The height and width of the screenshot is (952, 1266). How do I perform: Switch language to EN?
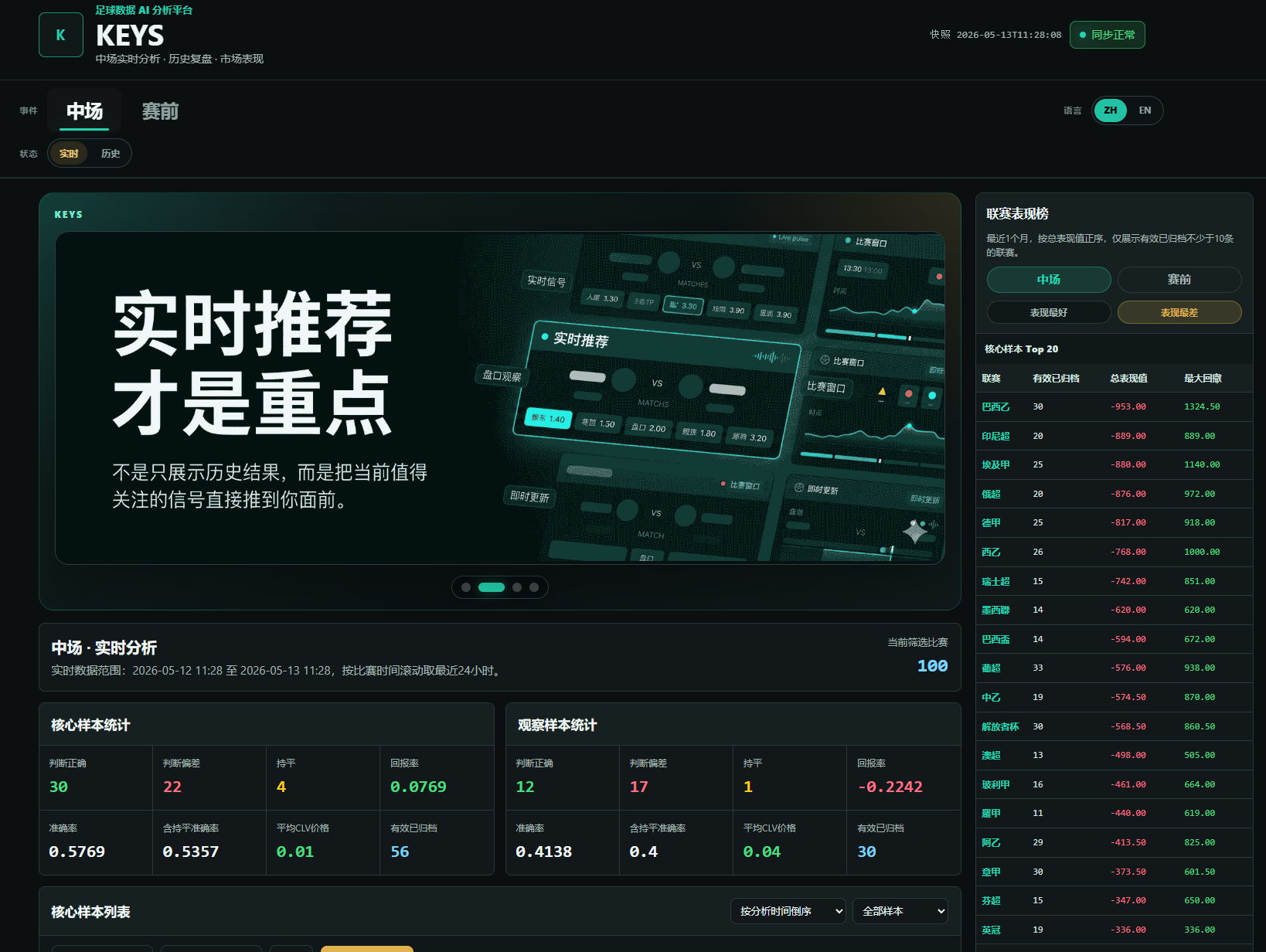coord(1145,110)
